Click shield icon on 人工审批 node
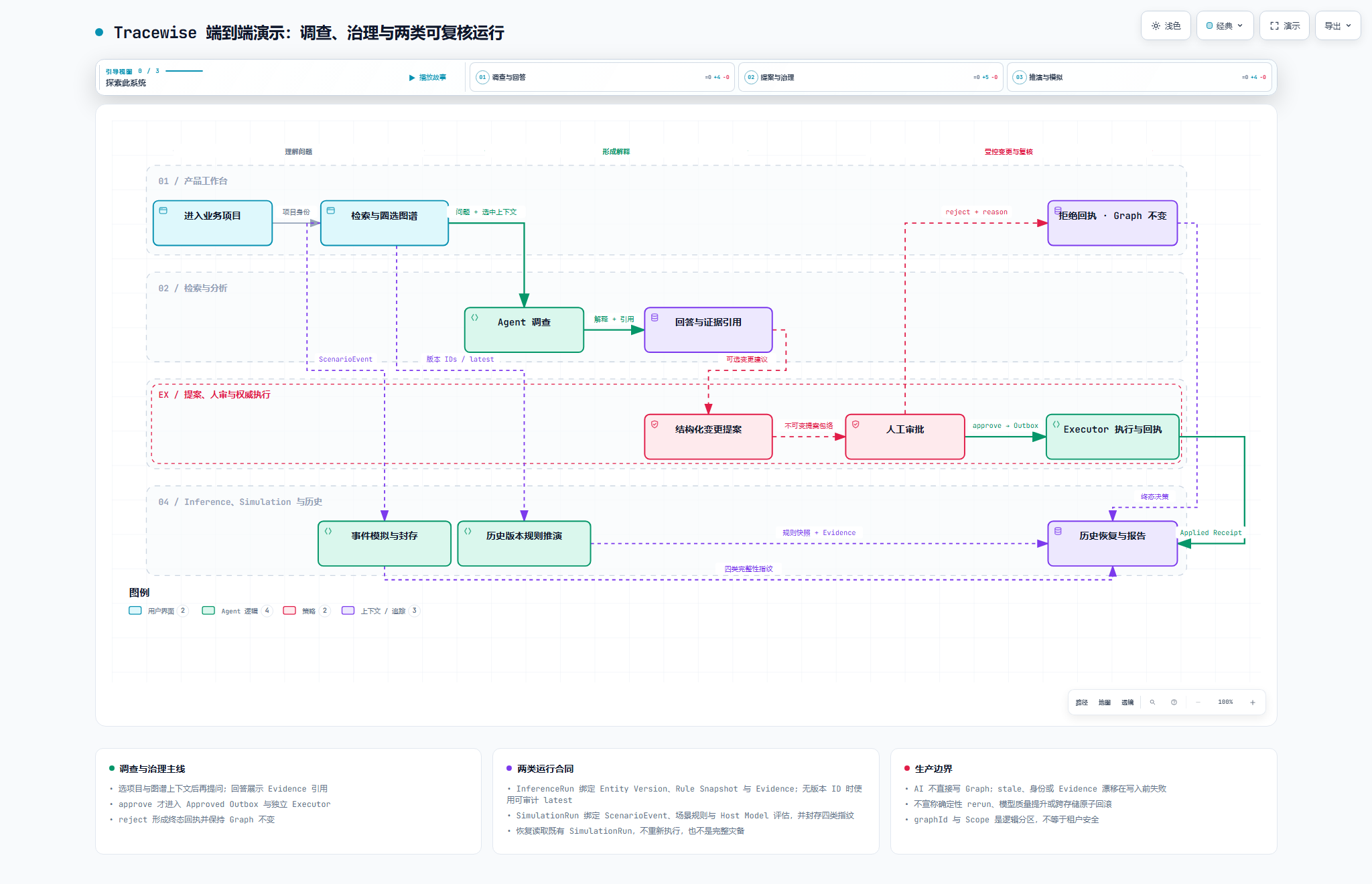1372x884 pixels. (x=855, y=425)
